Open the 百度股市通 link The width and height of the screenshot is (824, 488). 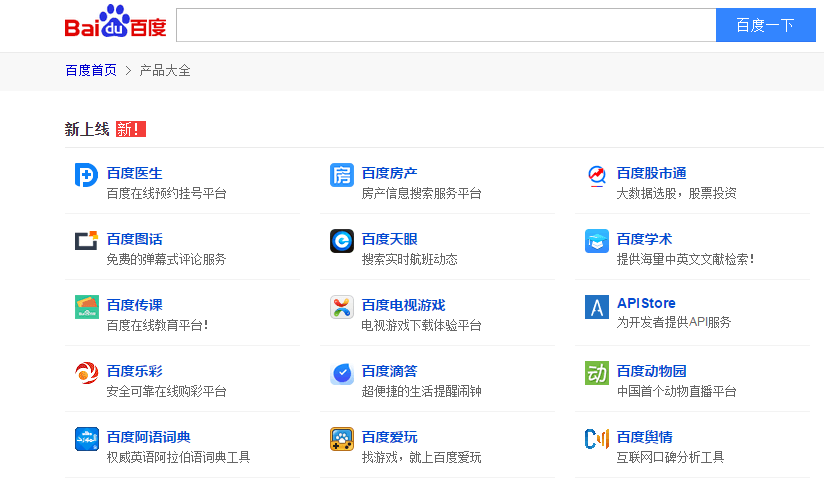coord(652,173)
